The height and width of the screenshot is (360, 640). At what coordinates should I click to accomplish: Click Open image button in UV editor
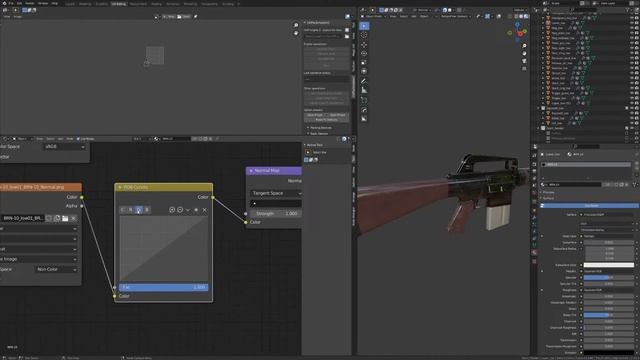click(x=184, y=16)
